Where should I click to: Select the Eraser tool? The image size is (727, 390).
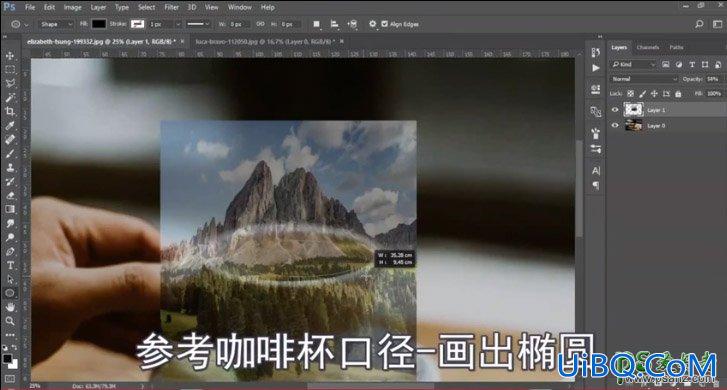pos(10,195)
